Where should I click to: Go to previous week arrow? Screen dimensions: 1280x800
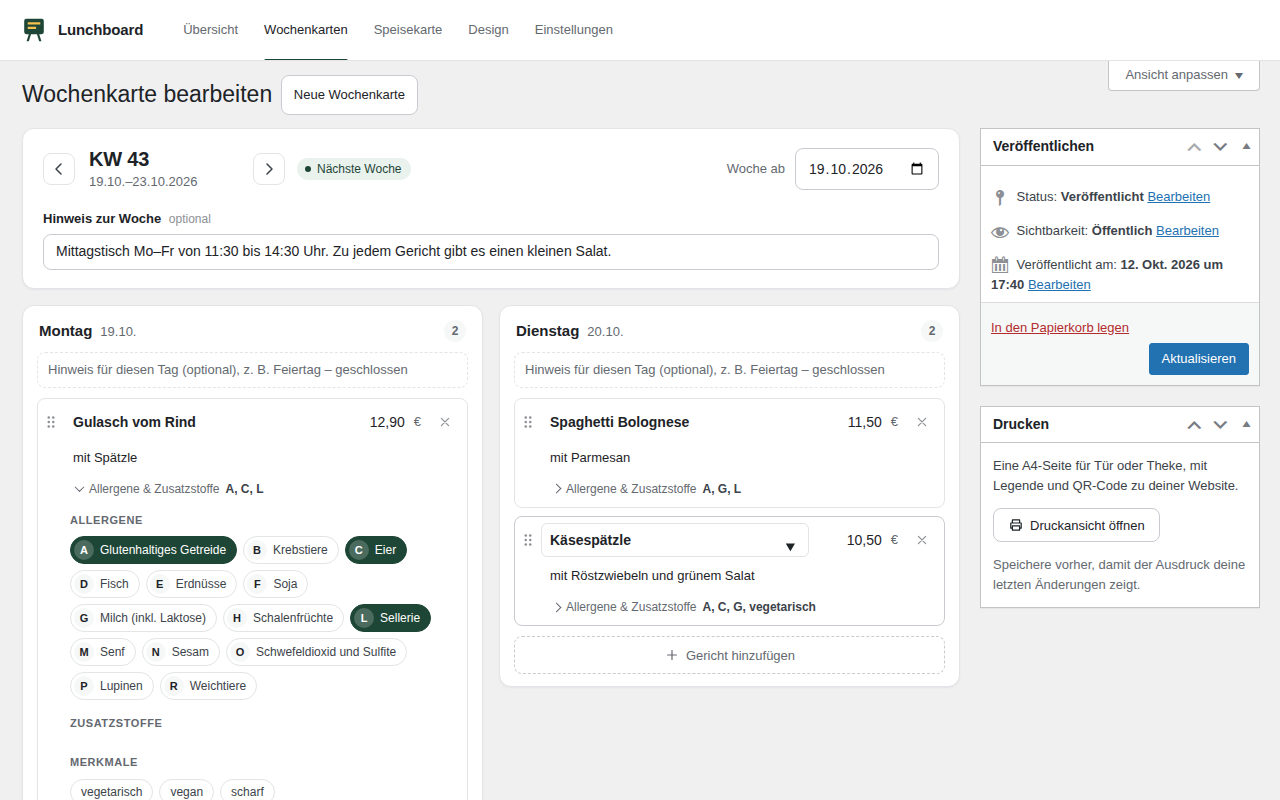(x=59, y=169)
